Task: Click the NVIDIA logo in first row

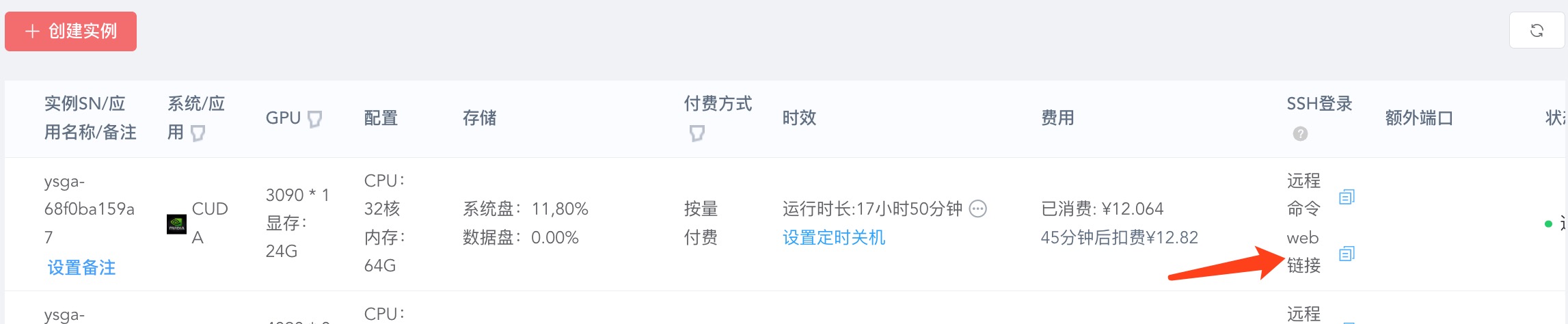Action: coord(176,224)
